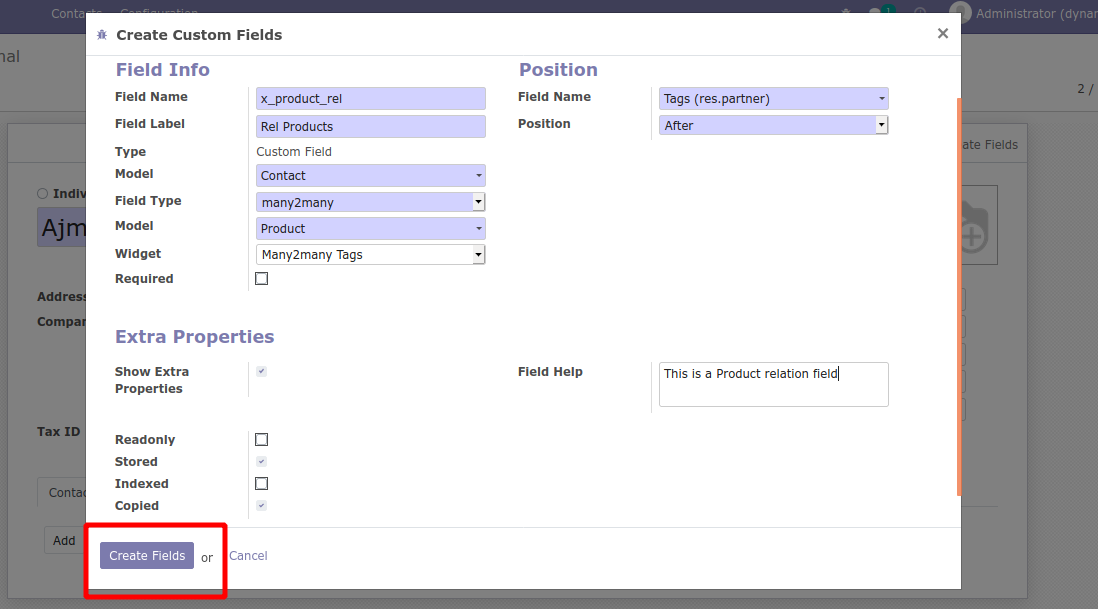Open the Contact model dropdown

pos(370,176)
